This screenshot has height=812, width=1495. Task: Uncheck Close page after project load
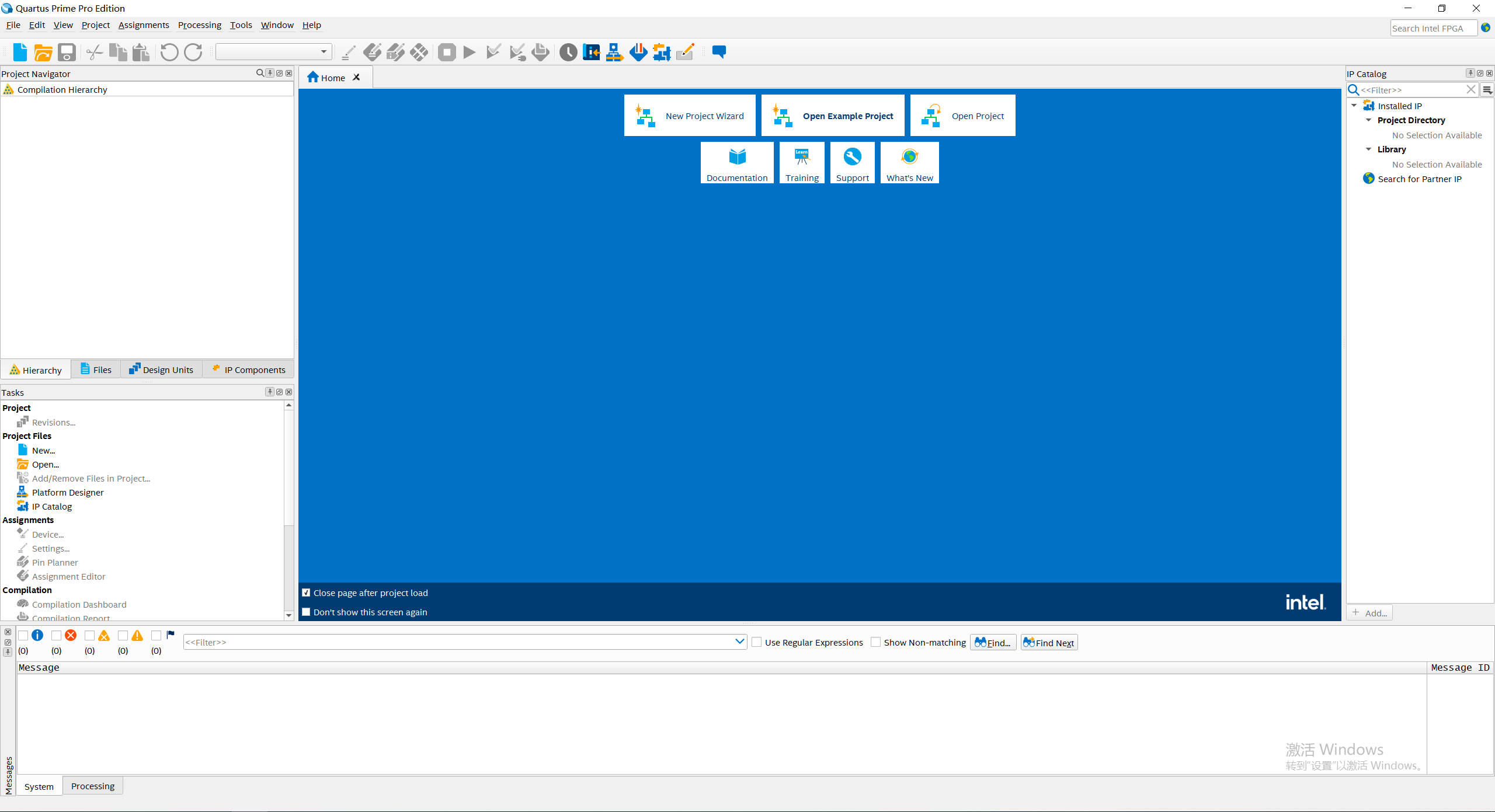pyautogui.click(x=306, y=593)
